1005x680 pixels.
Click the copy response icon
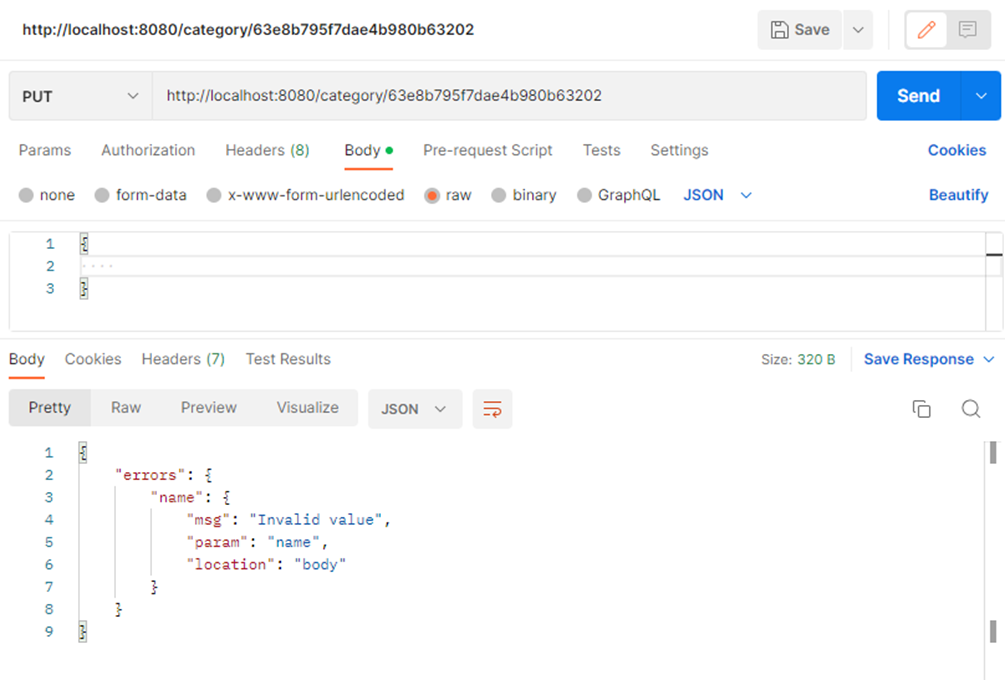coord(921,408)
